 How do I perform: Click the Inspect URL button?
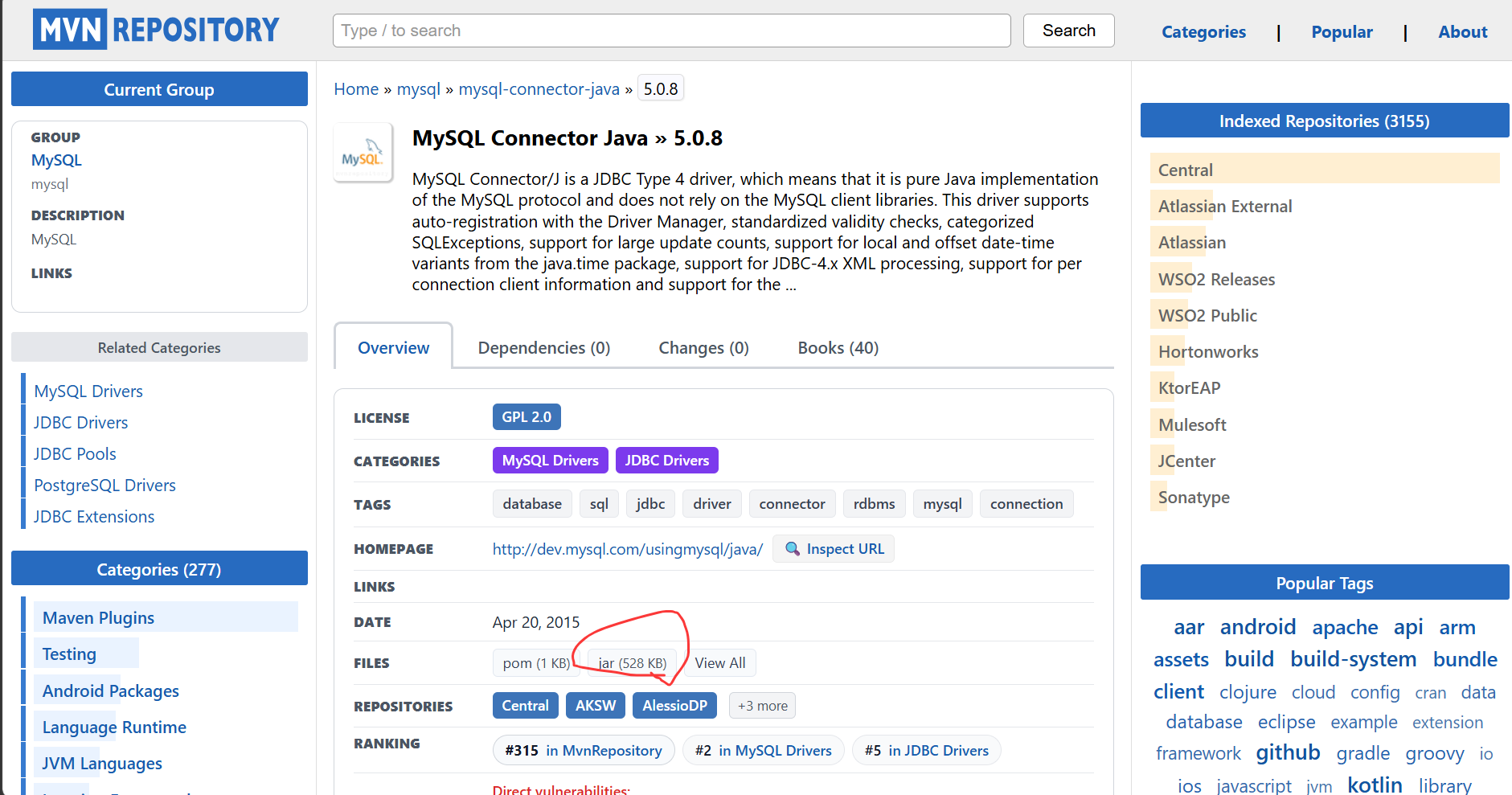pos(834,549)
